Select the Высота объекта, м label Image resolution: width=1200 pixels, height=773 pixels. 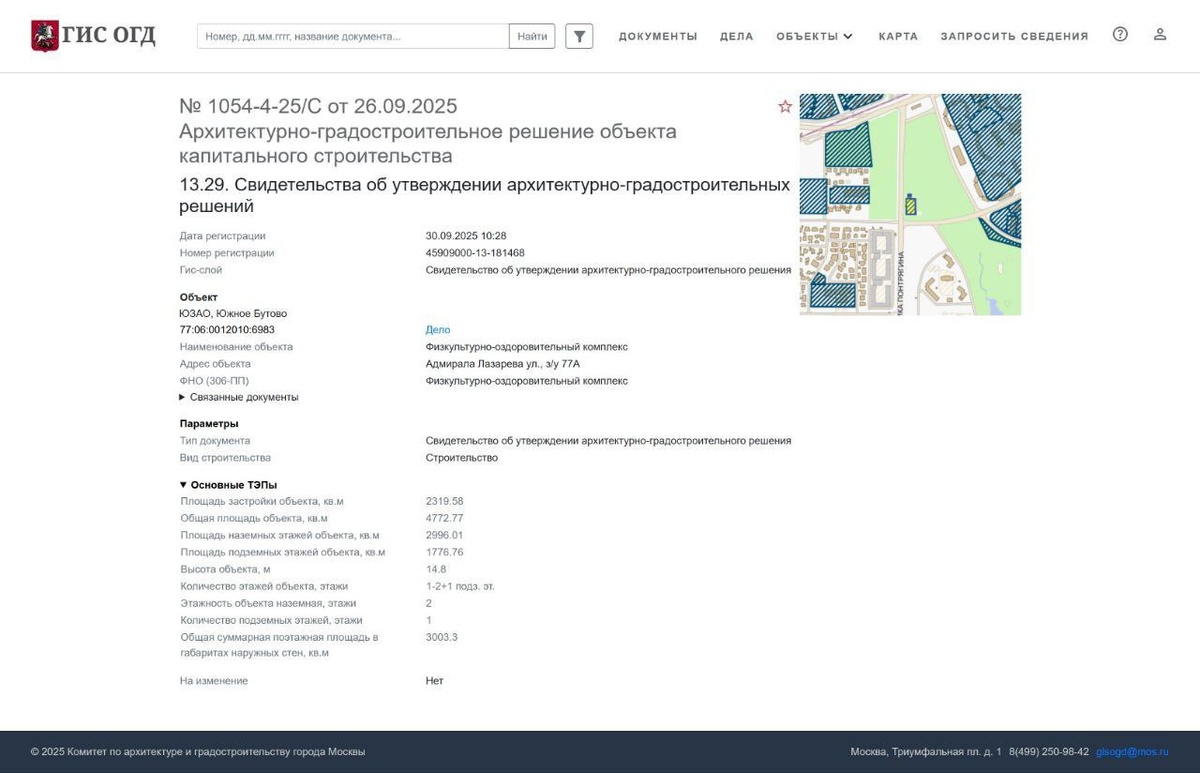click(225, 569)
